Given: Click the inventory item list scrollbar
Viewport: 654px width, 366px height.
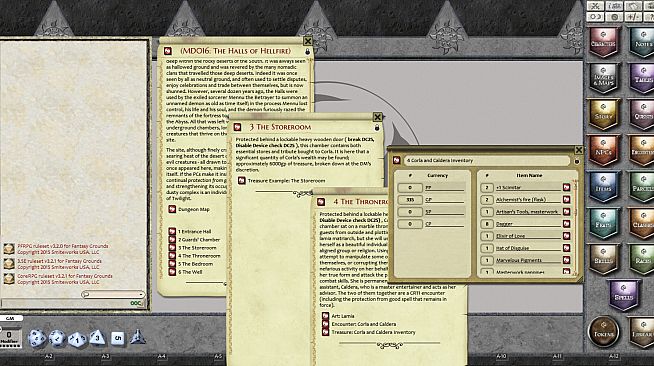Looking at the screenshot, I should pyautogui.click(x=575, y=227).
